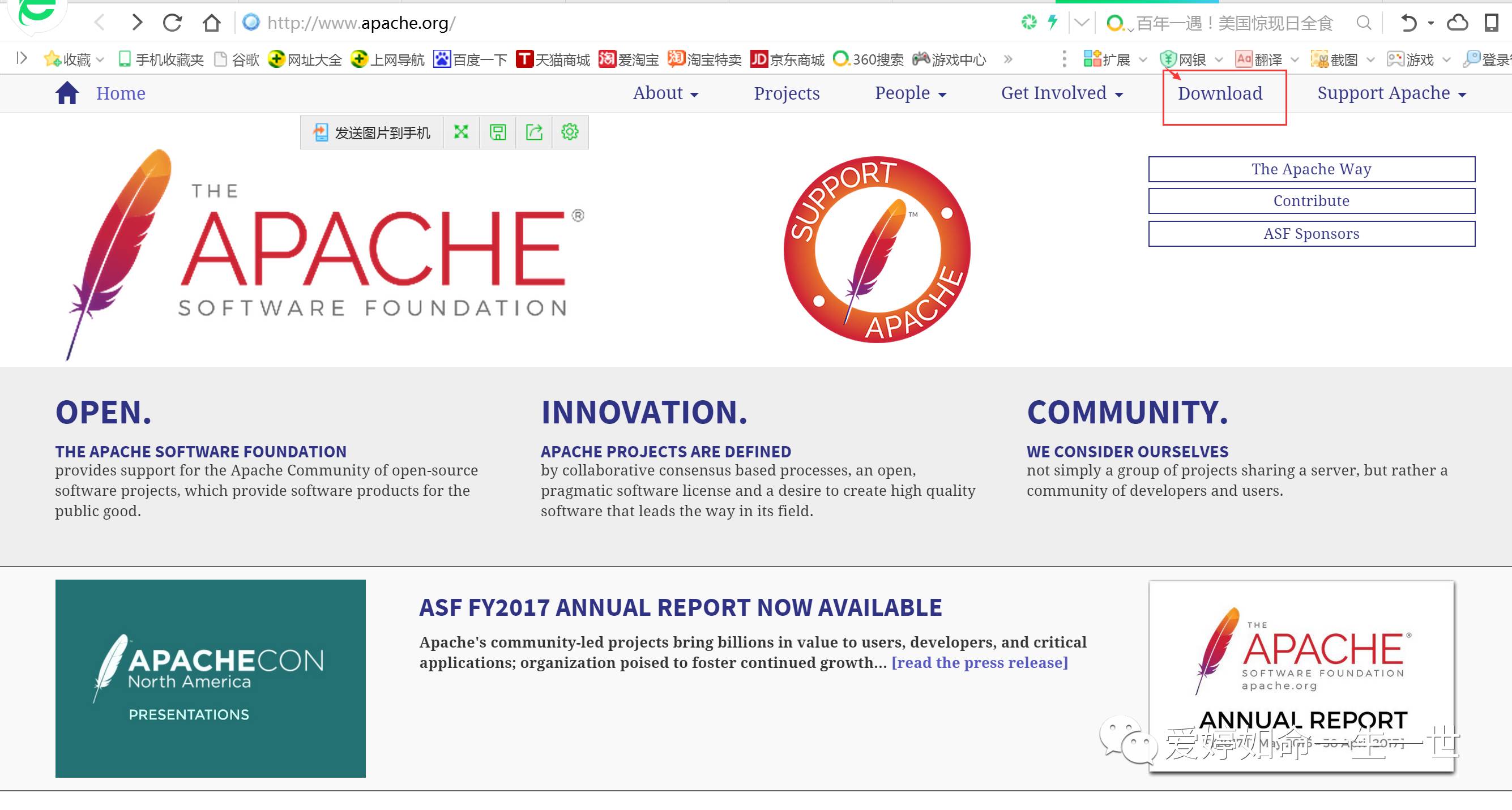Save the image via floppy icon

click(x=498, y=132)
